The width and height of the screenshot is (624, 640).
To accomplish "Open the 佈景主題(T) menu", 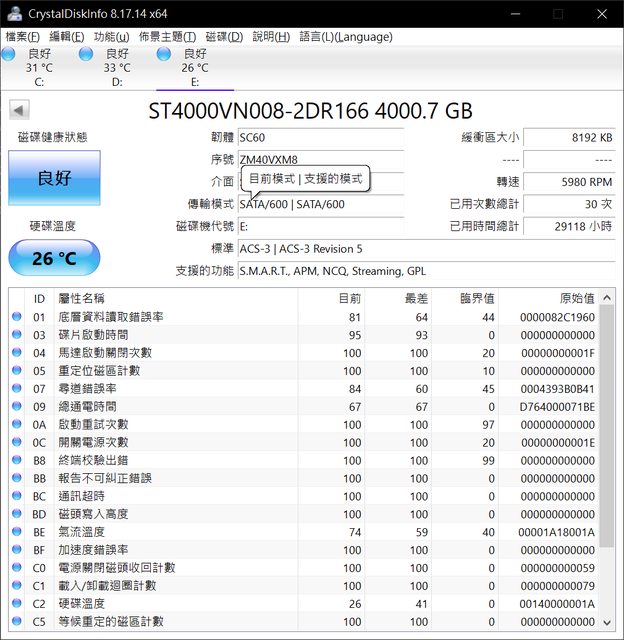I will 167,37.
